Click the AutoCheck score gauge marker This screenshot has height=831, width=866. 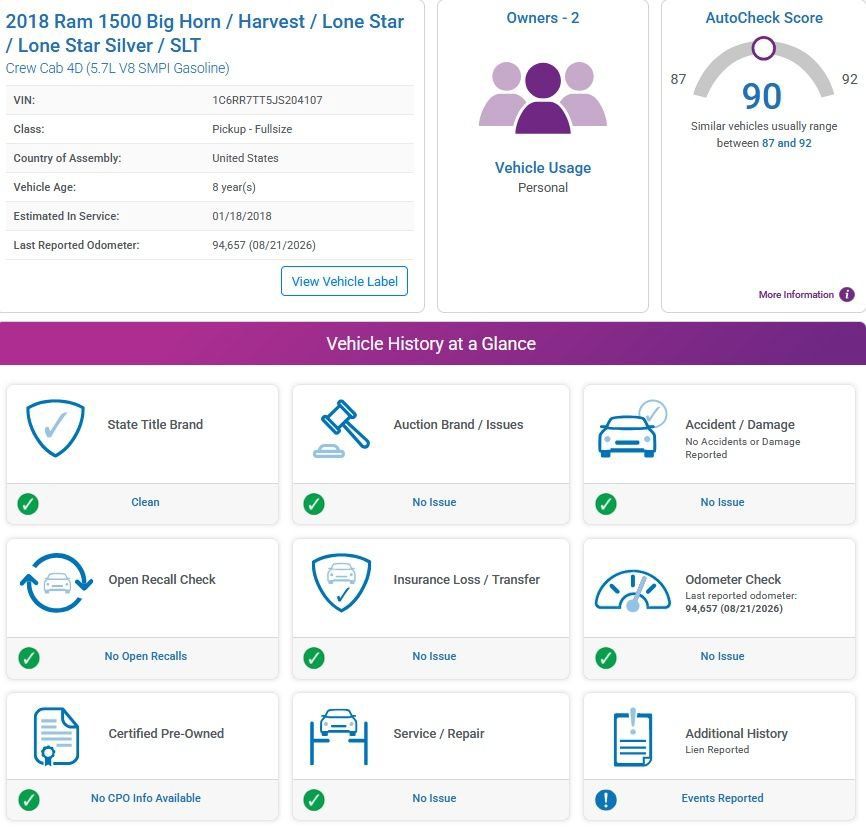(x=763, y=48)
